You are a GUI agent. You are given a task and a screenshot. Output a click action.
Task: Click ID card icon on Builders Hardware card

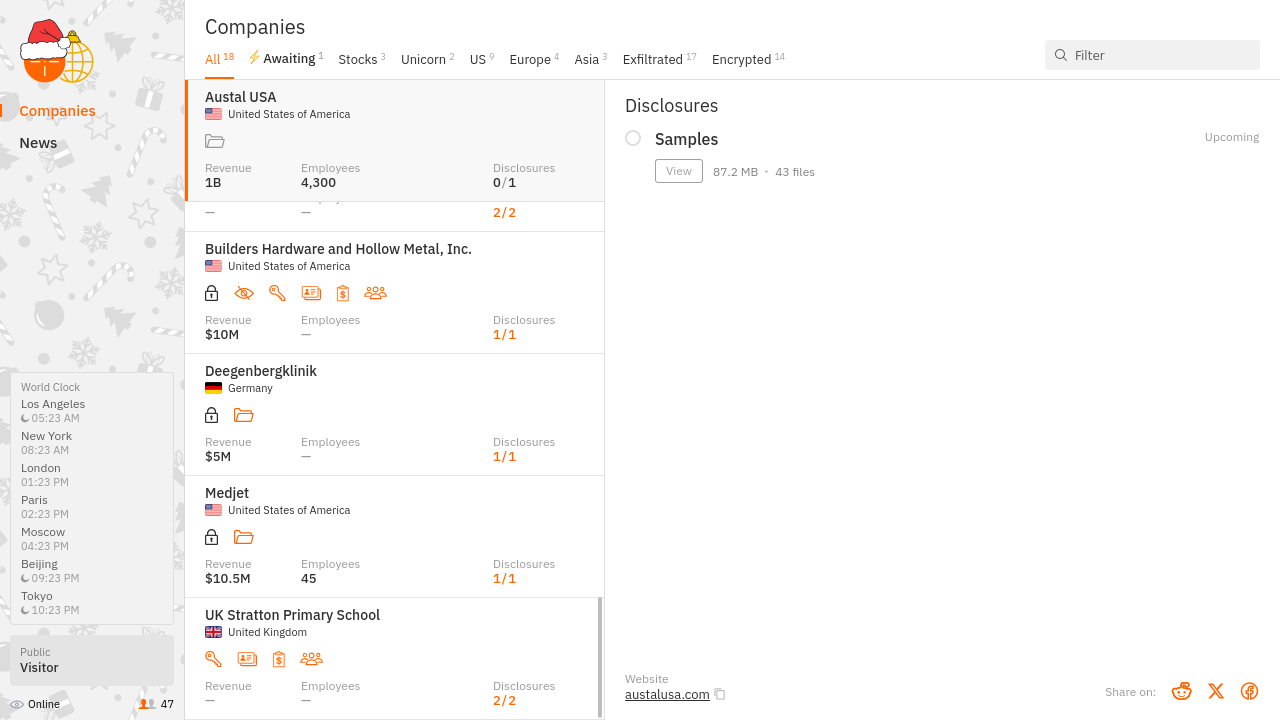click(x=311, y=293)
